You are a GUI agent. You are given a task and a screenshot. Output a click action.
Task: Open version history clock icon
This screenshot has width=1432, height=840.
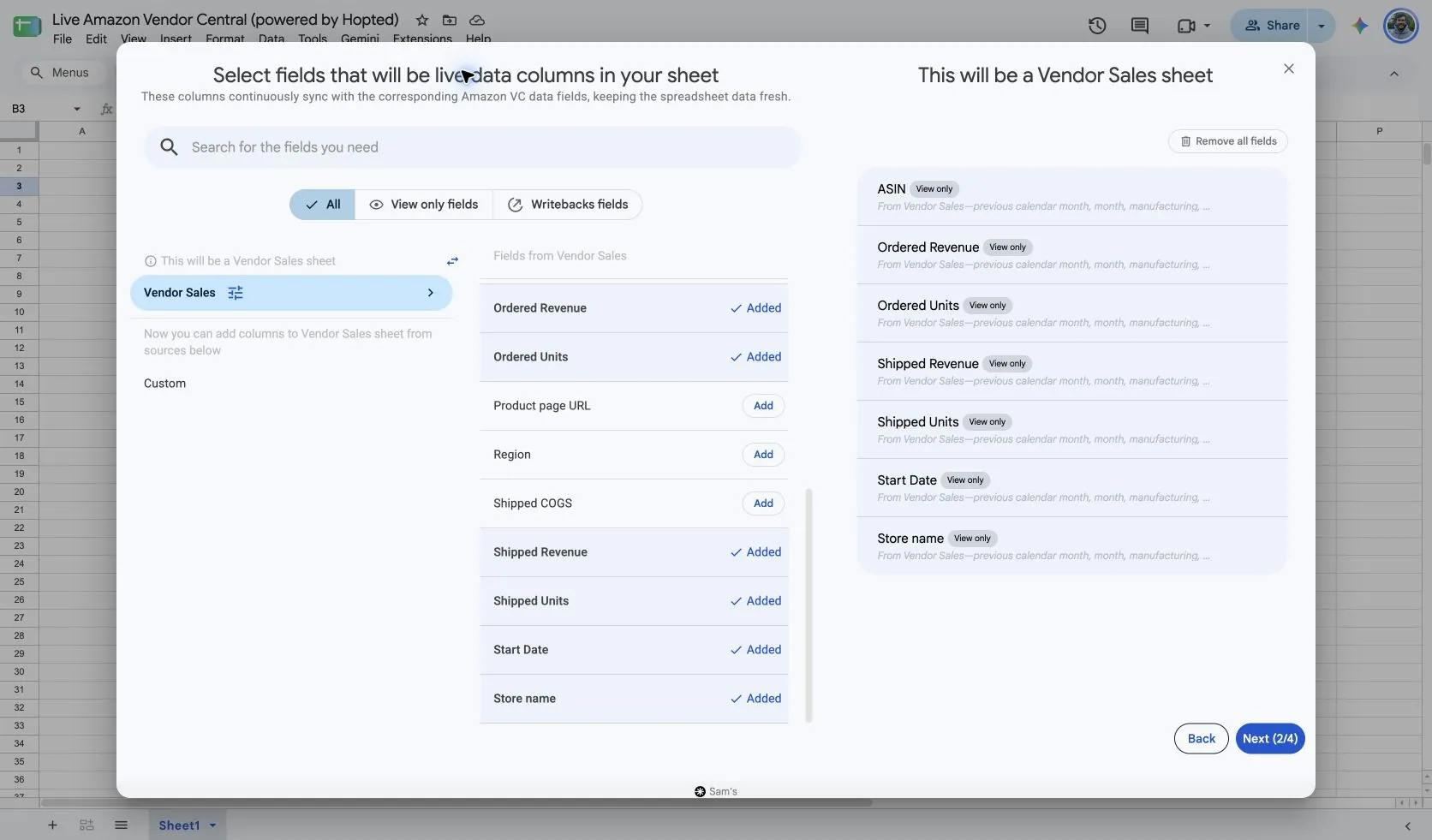1097,26
